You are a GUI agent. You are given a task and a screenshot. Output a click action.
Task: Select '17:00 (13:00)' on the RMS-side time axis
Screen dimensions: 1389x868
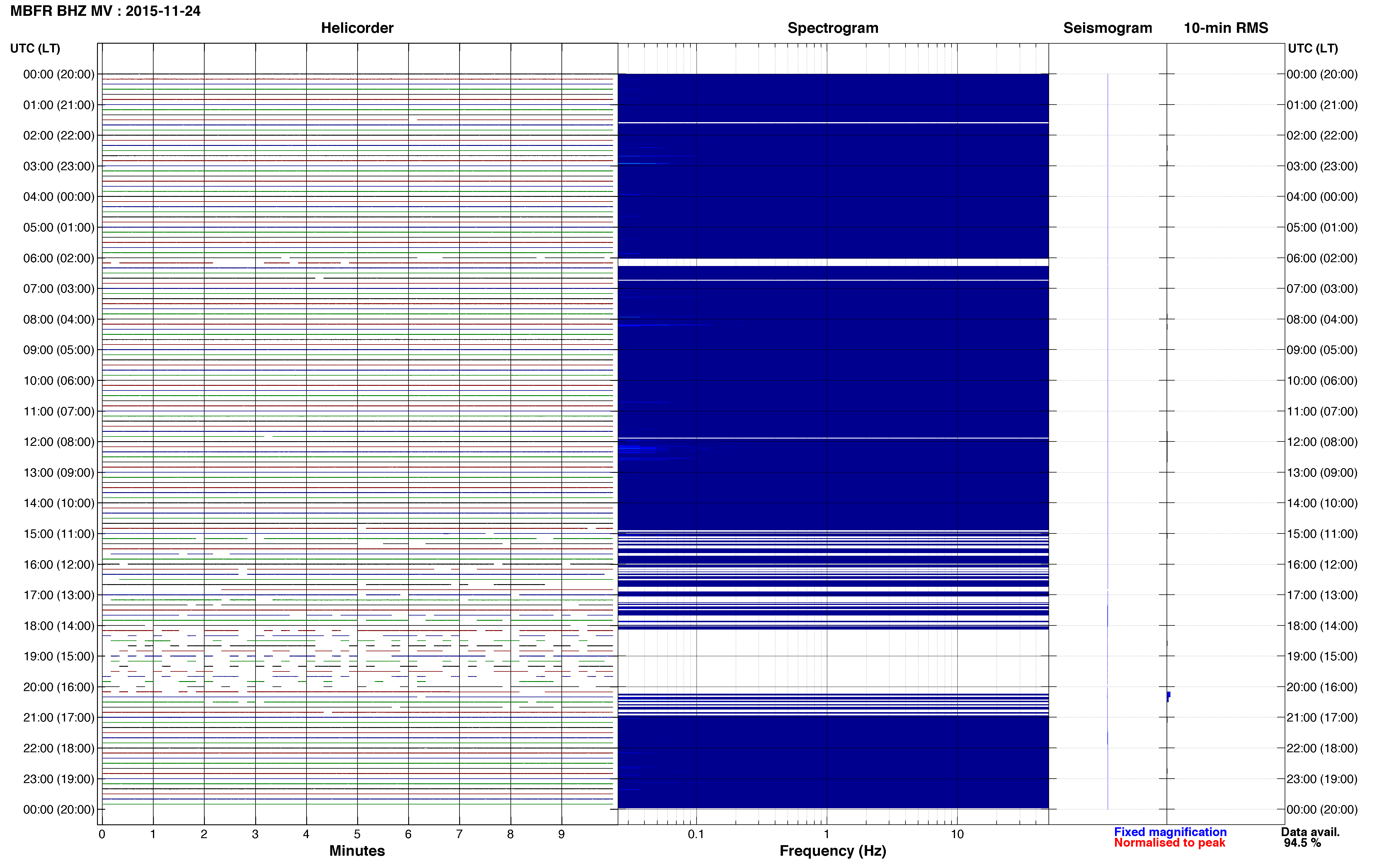1322,595
